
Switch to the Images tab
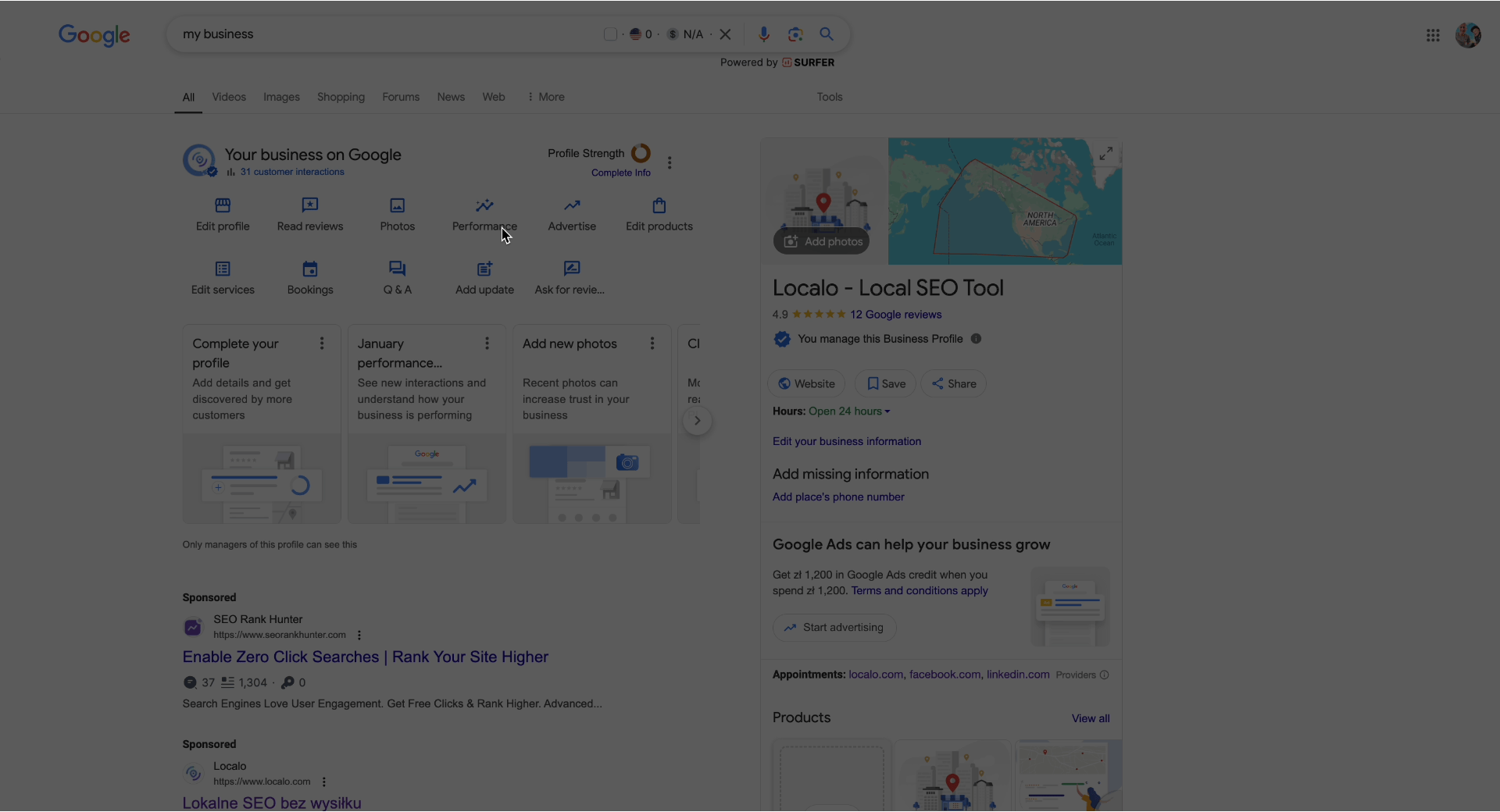pyautogui.click(x=281, y=97)
